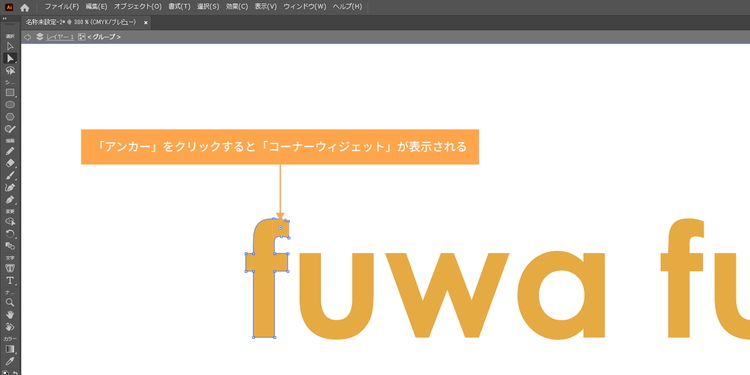The height and width of the screenshot is (375, 750).
Task: Select the Eraser tool
Action: [10, 163]
